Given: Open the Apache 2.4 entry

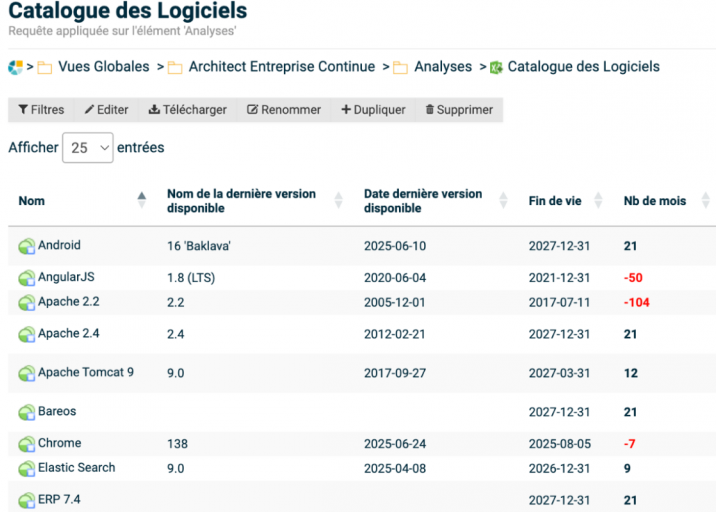Looking at the screenshot, I should (68, 334).
